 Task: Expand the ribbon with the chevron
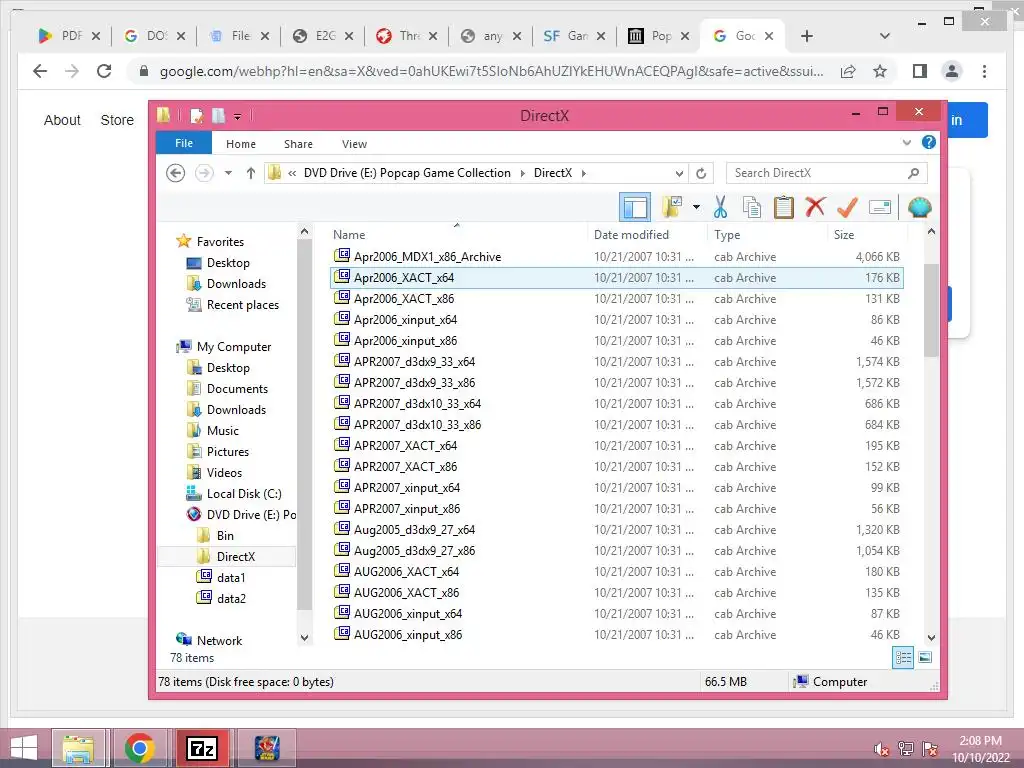point(906,142)
